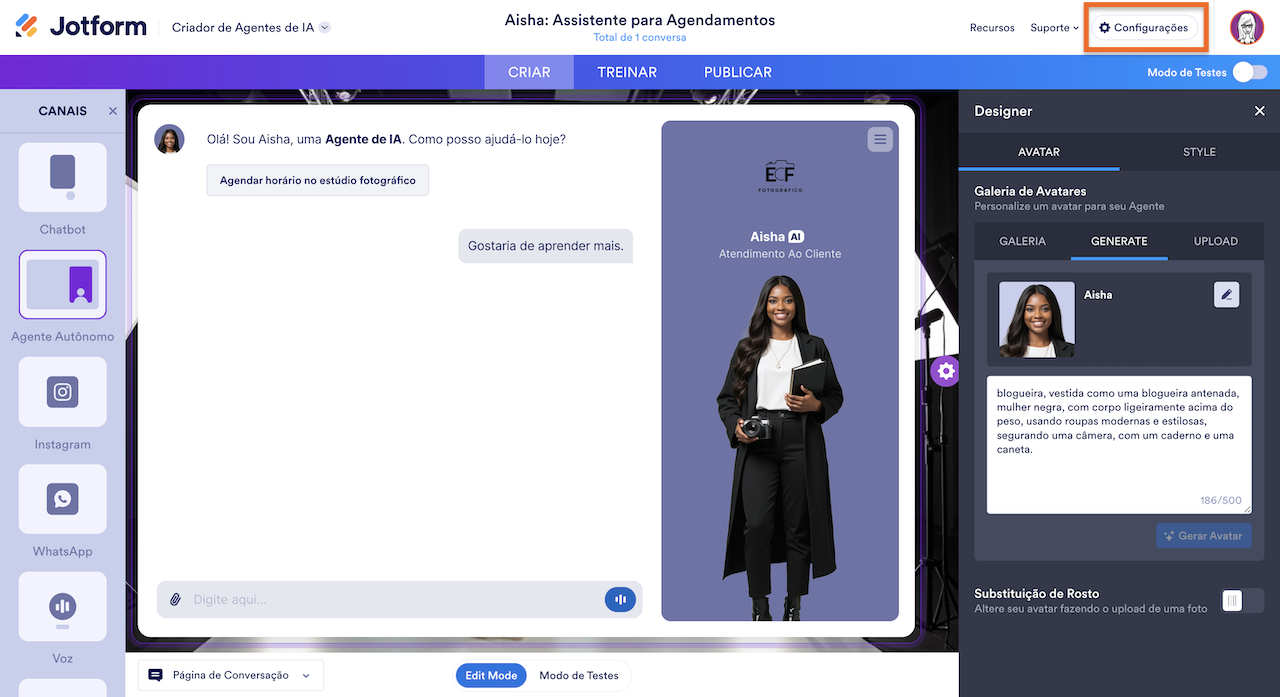This screenshot has height=697, width=1280.
Task: Click the 186/500 character counter
Action: (x=1221, y=501)
